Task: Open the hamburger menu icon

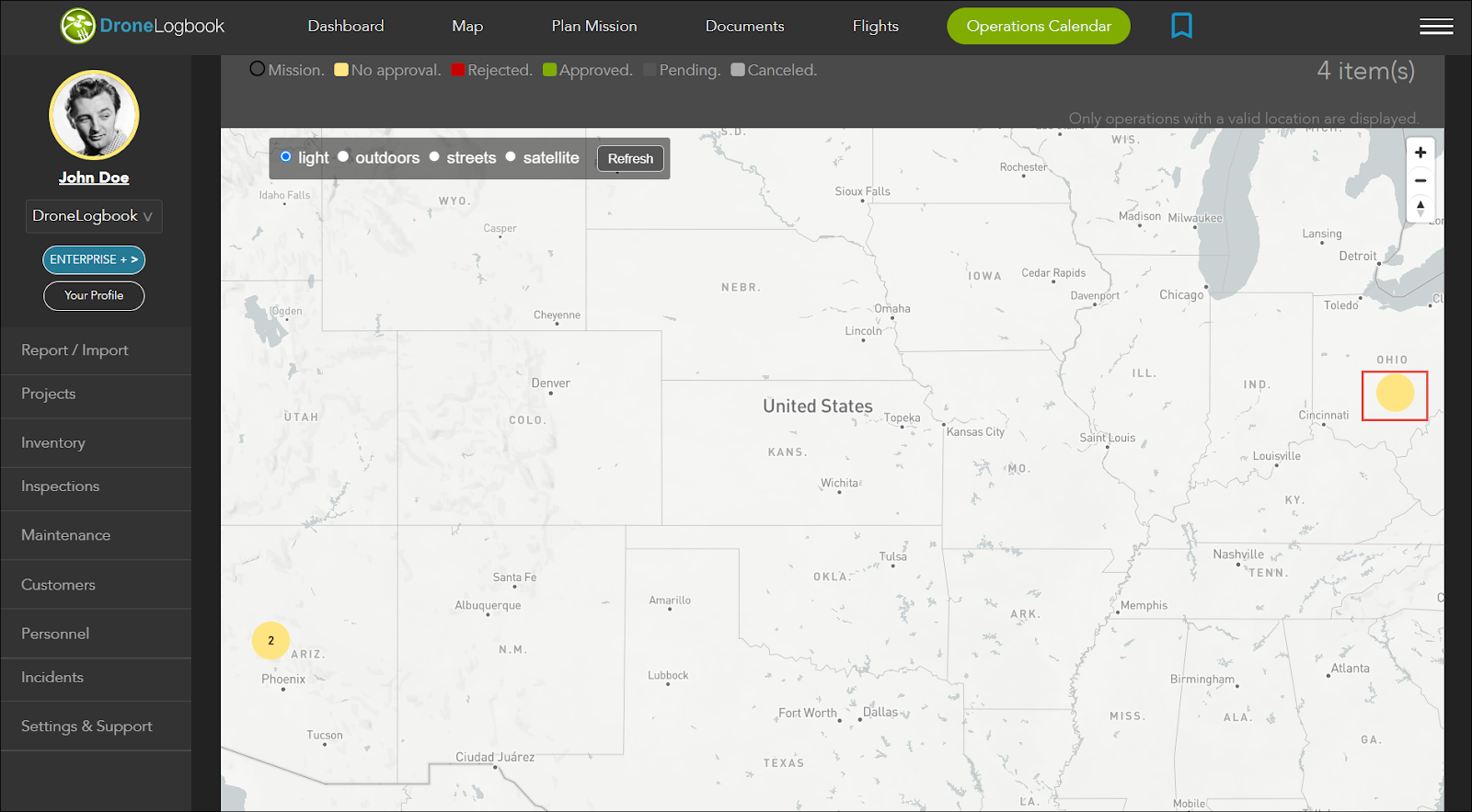Action: (1436, 27)
